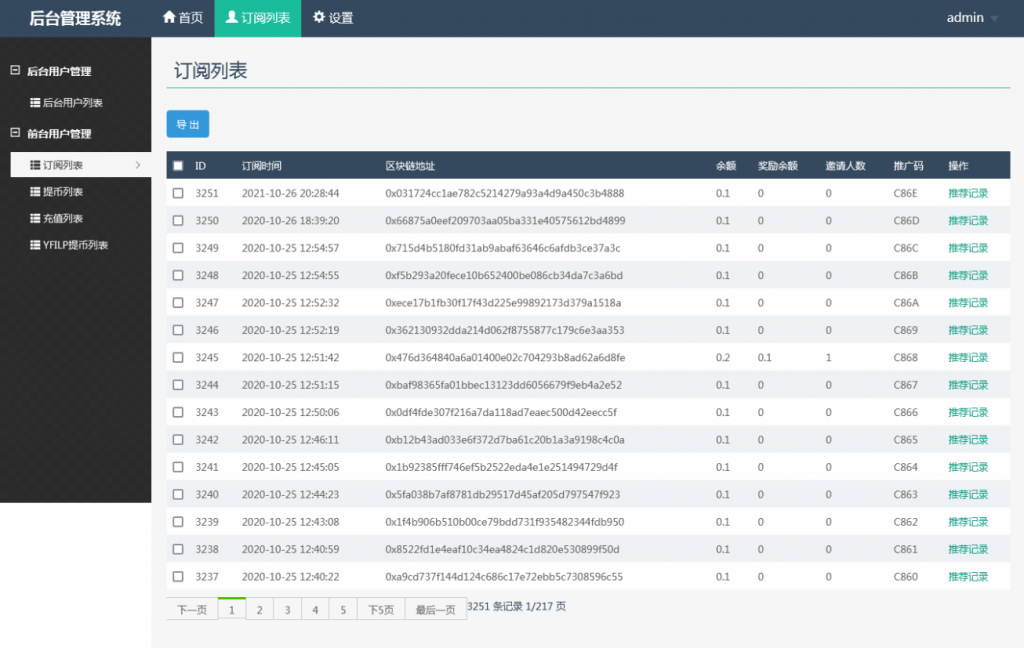Click the list icon beside 提币列表
This screenshot has height=648, width=1024.
point(35,192)
